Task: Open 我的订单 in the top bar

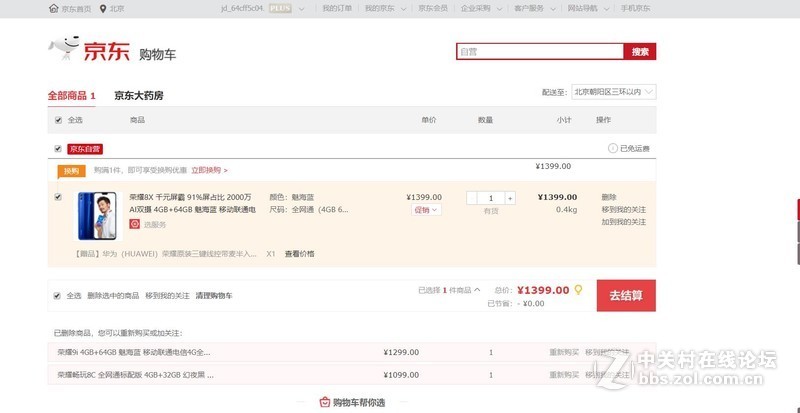Action: (337, 9)
